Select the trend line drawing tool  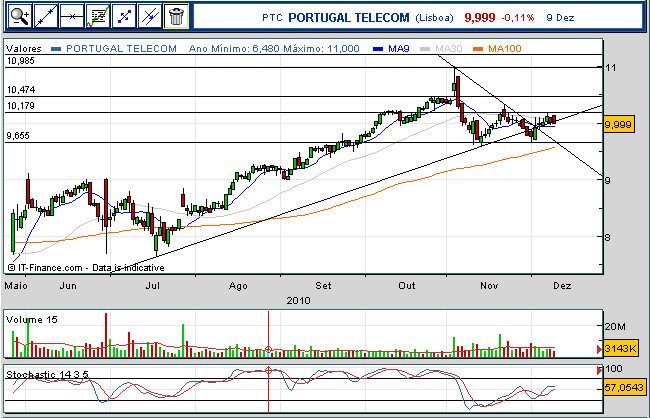coord(46,16)
